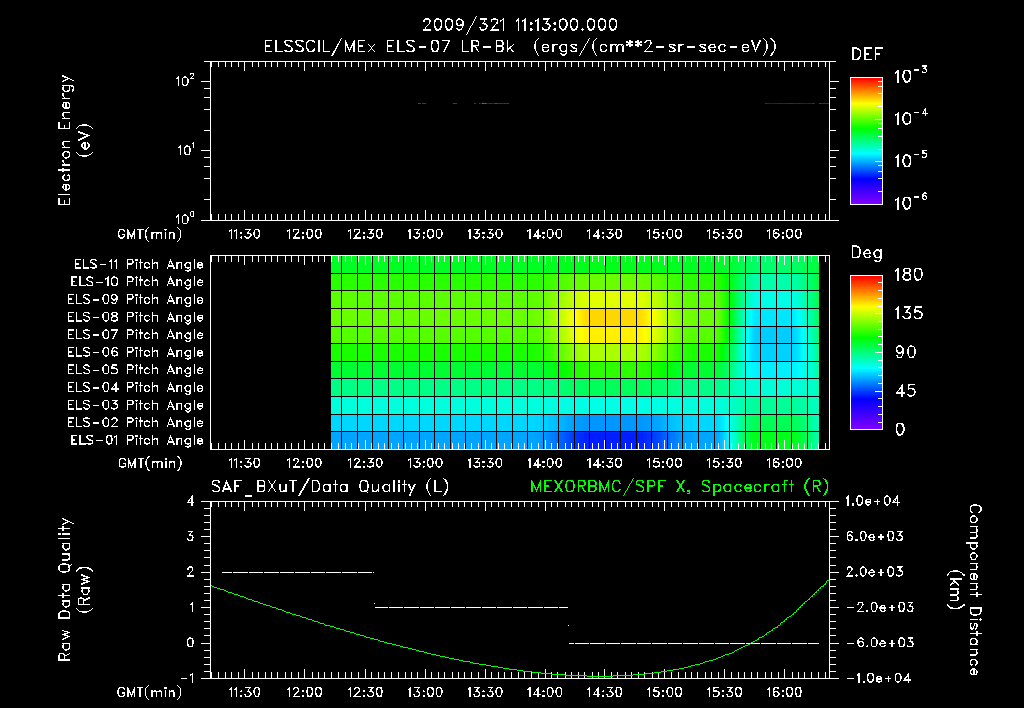Select the ELS-06 Pitch Angle row label
This screenshot has width=1024, height=708.
(x=136, y=352)
